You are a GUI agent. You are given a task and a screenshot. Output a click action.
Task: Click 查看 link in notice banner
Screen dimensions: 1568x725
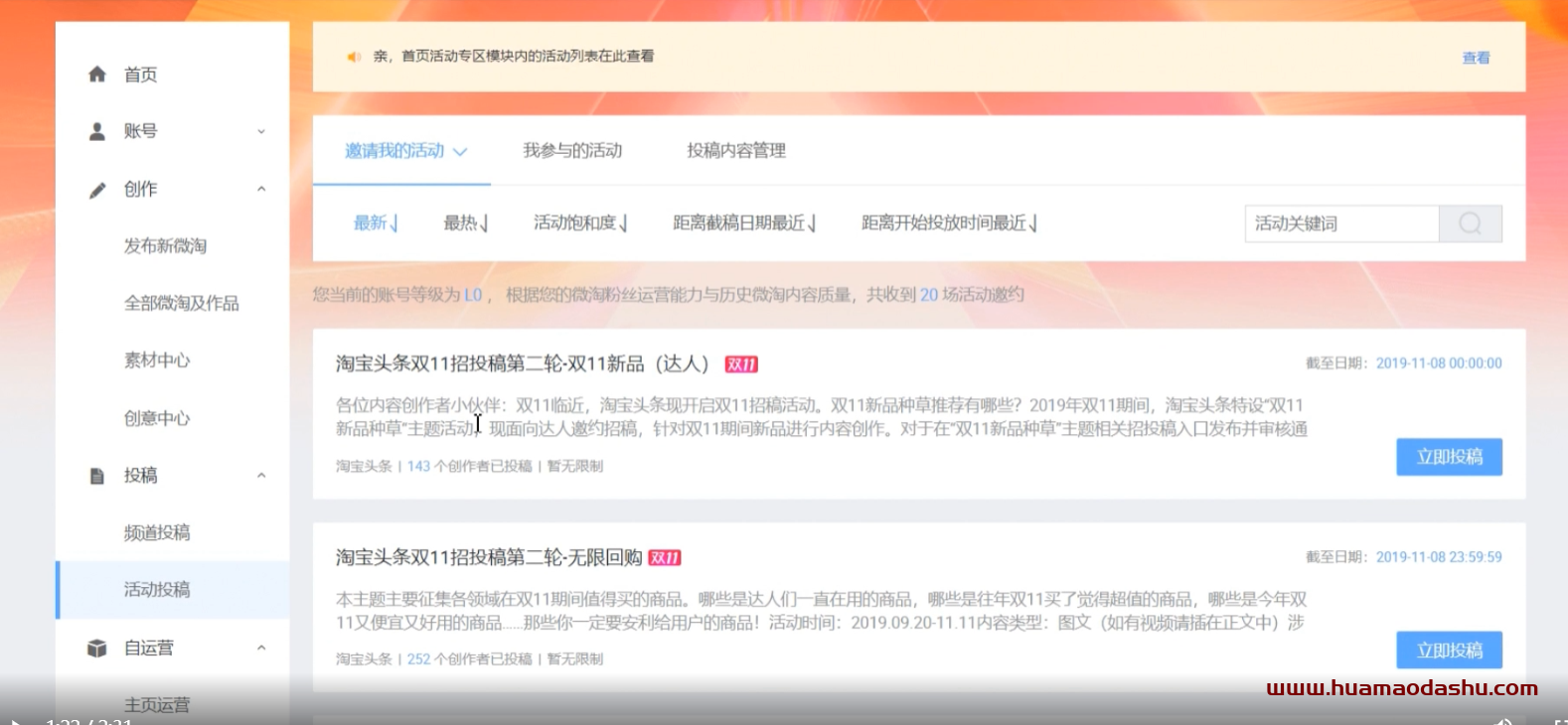[x=1476, y=58]
